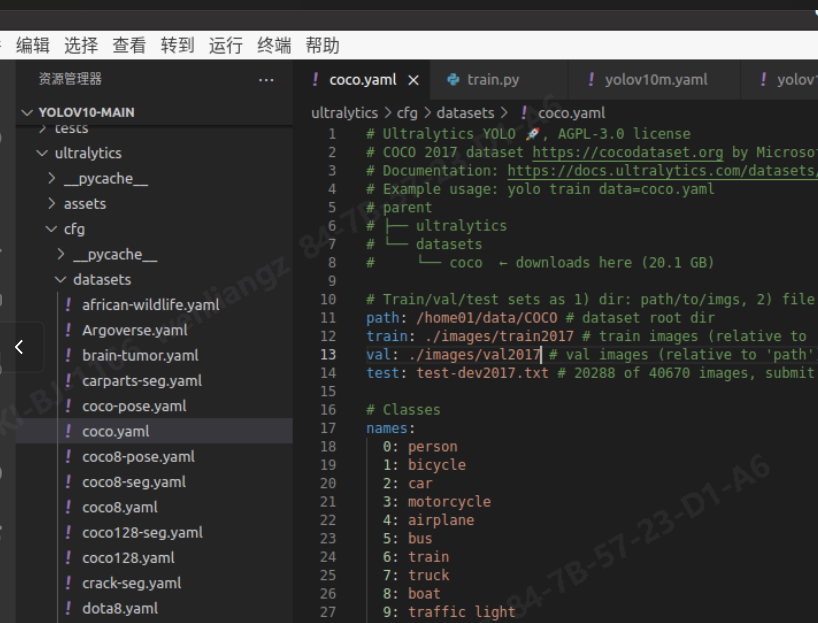The image size is (818, 623).
Task: Collapse the YOLOV10-MAIN root folder
Action: pos(27,112)
